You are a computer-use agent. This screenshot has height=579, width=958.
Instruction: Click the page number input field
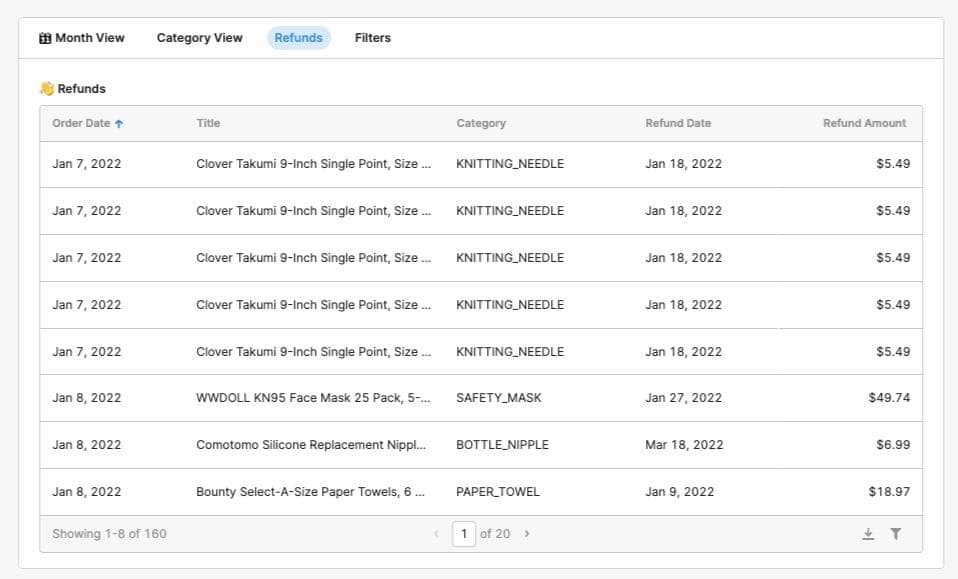point(464,533)
